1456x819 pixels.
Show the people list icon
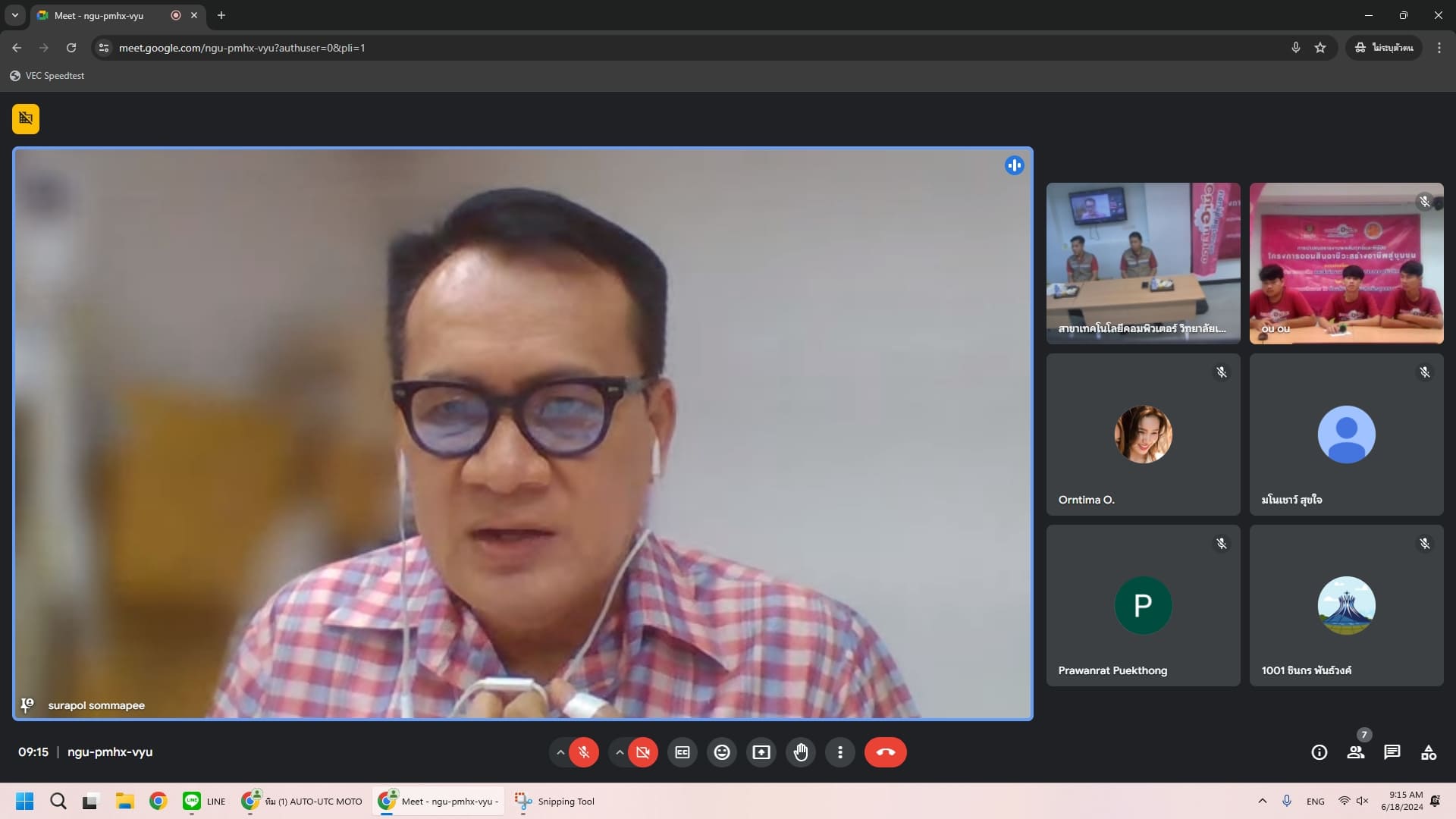click(x=1355, y=752)
